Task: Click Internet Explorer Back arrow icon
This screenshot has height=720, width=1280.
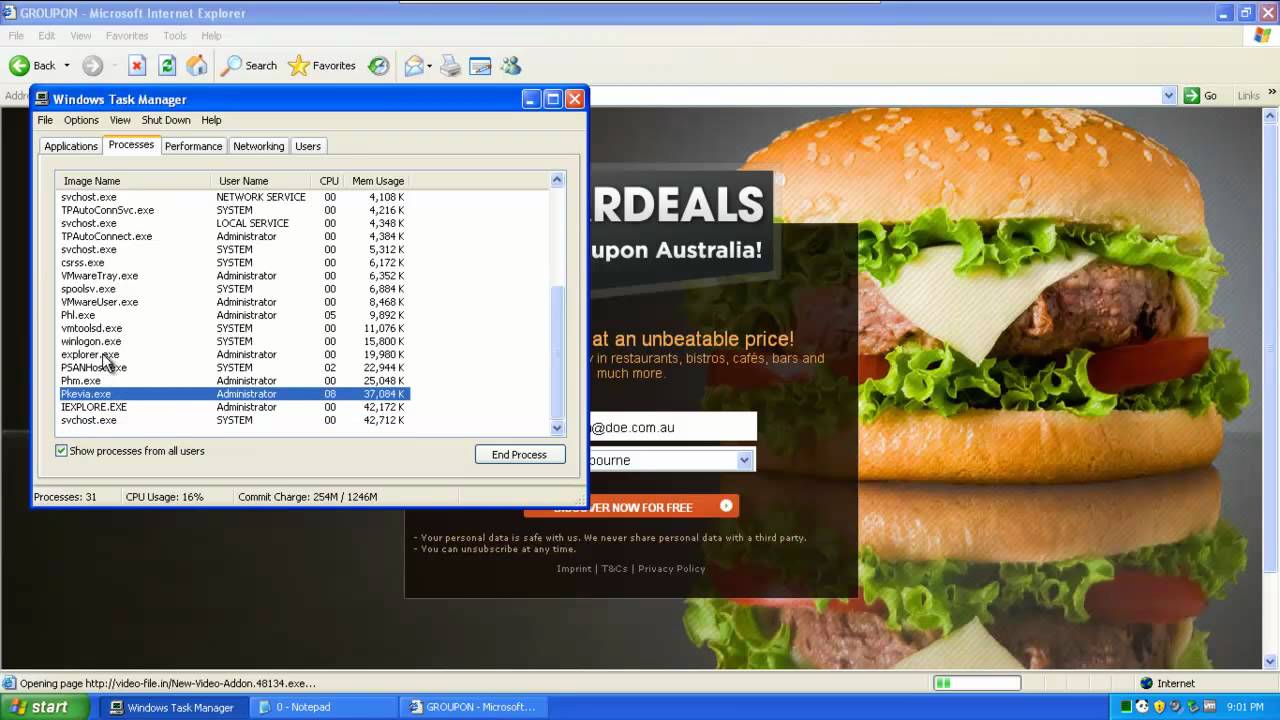Action: pyautogui.click(x=19, y=66)
